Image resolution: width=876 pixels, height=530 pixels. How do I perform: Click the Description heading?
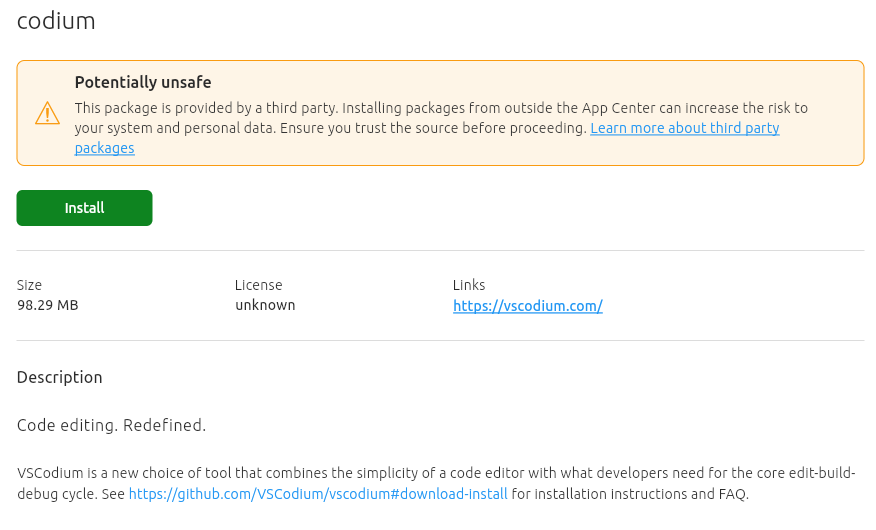pos(60,377)
